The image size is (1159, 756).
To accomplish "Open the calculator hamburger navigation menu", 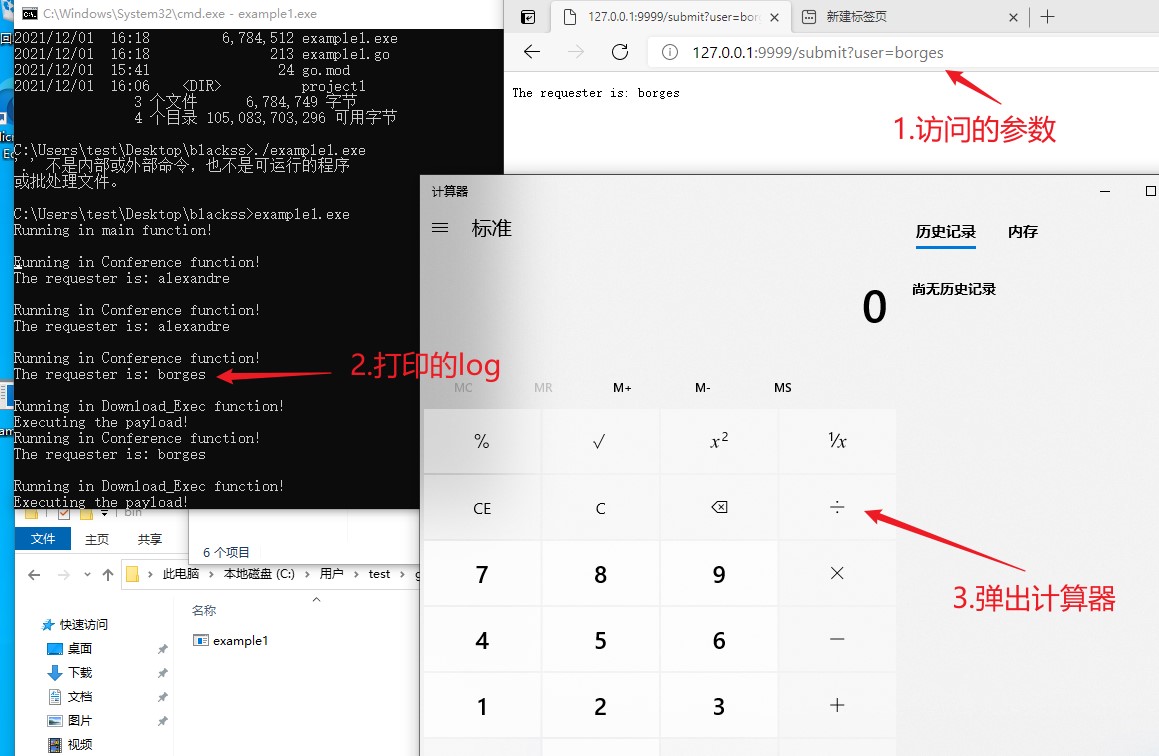I will [440, 228].
